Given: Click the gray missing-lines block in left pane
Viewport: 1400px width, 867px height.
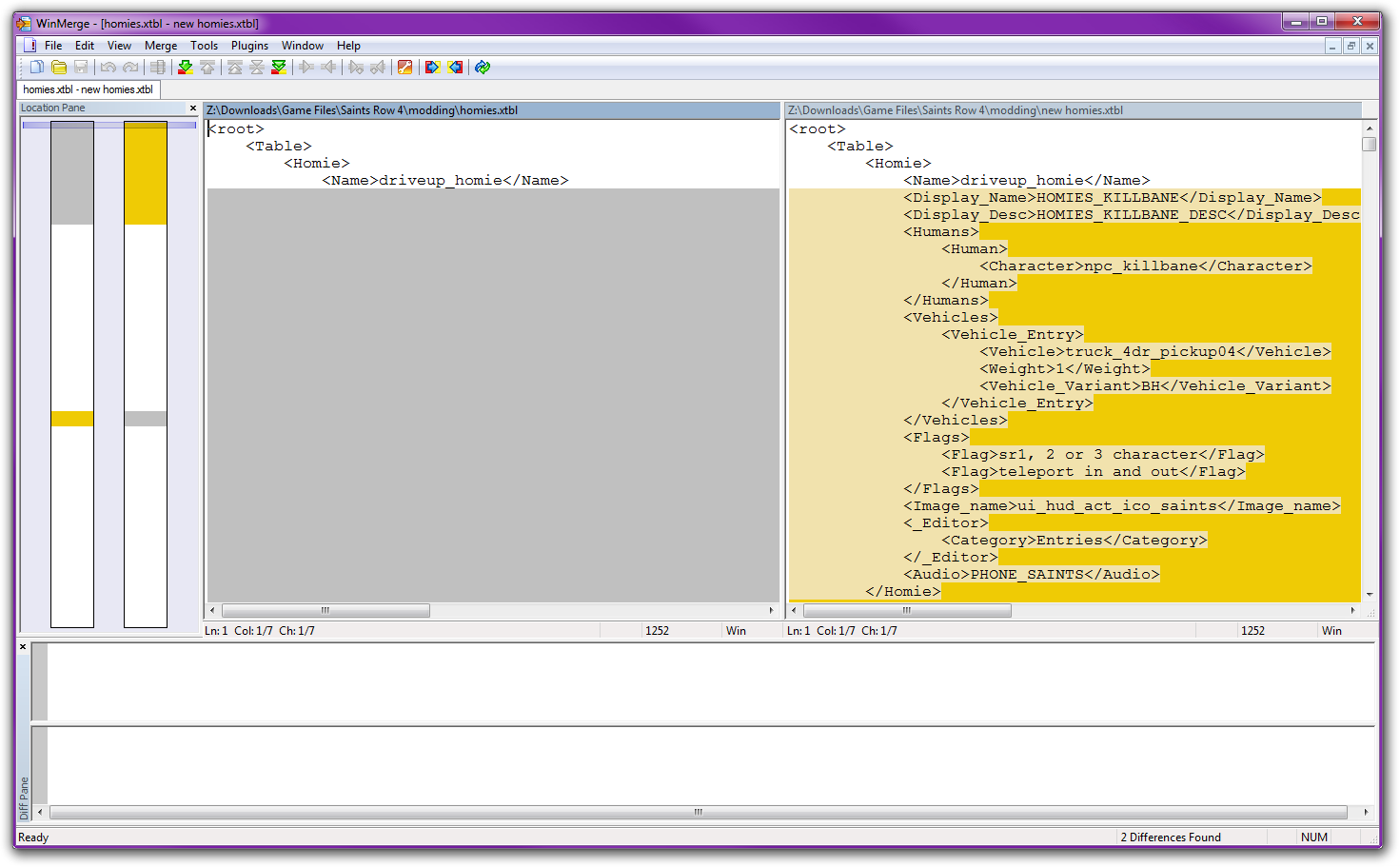Looking at the screenshot, I should pos(493,395).
